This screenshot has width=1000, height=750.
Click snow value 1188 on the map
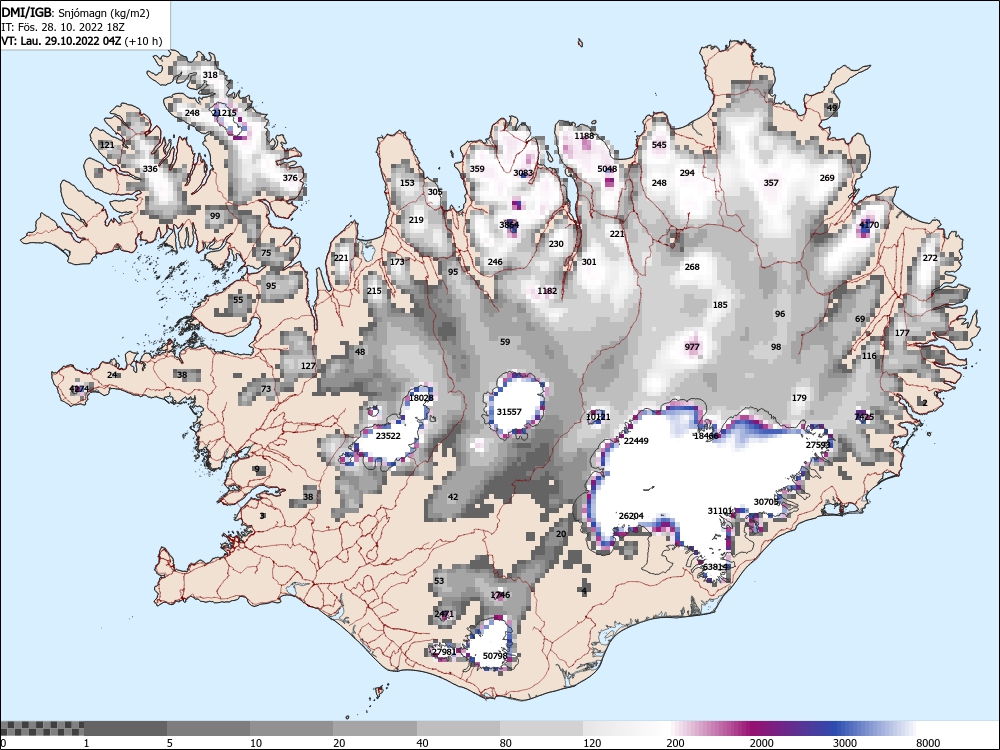click(x=584, y=136)
